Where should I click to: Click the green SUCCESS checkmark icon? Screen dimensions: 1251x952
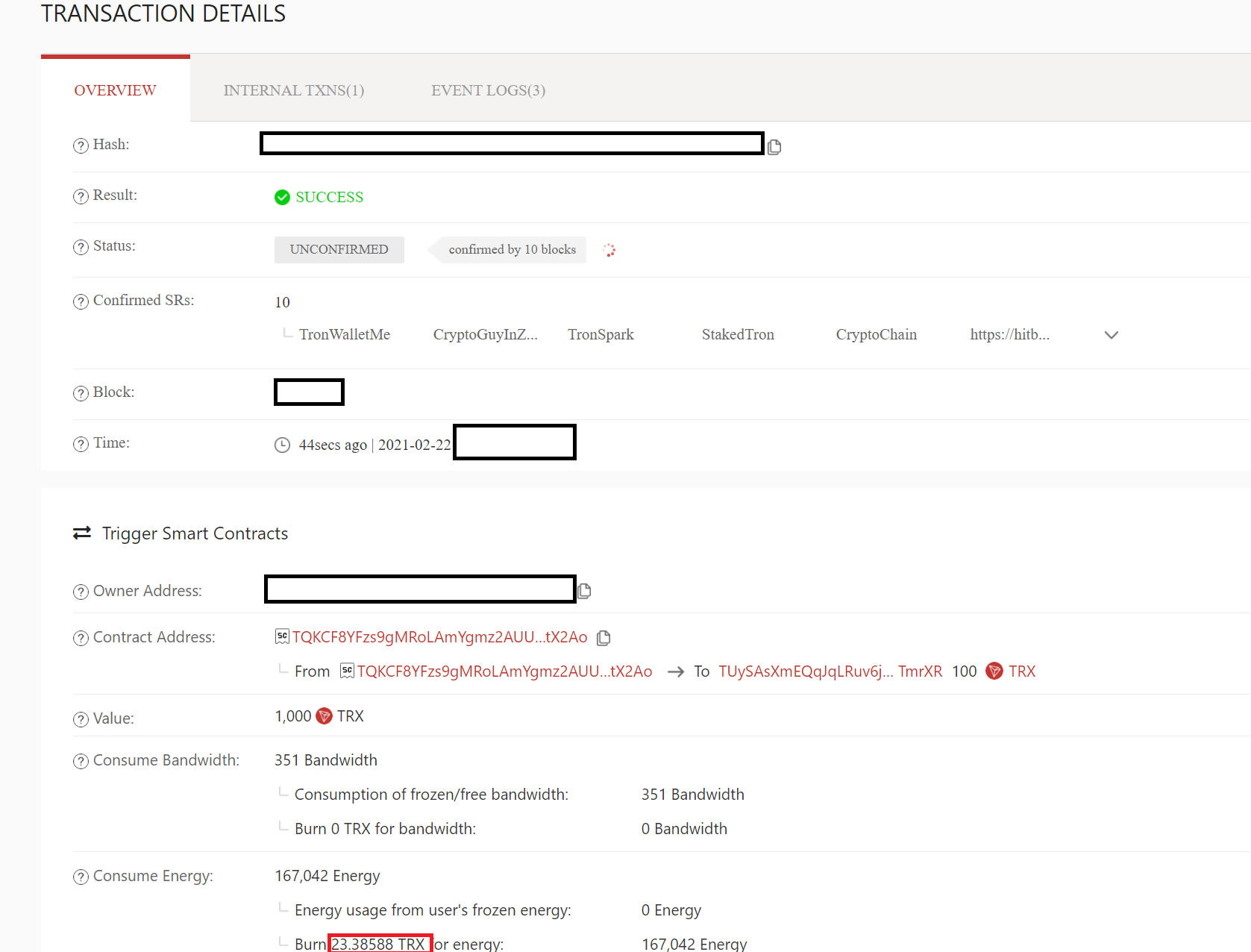pos(282,197)
